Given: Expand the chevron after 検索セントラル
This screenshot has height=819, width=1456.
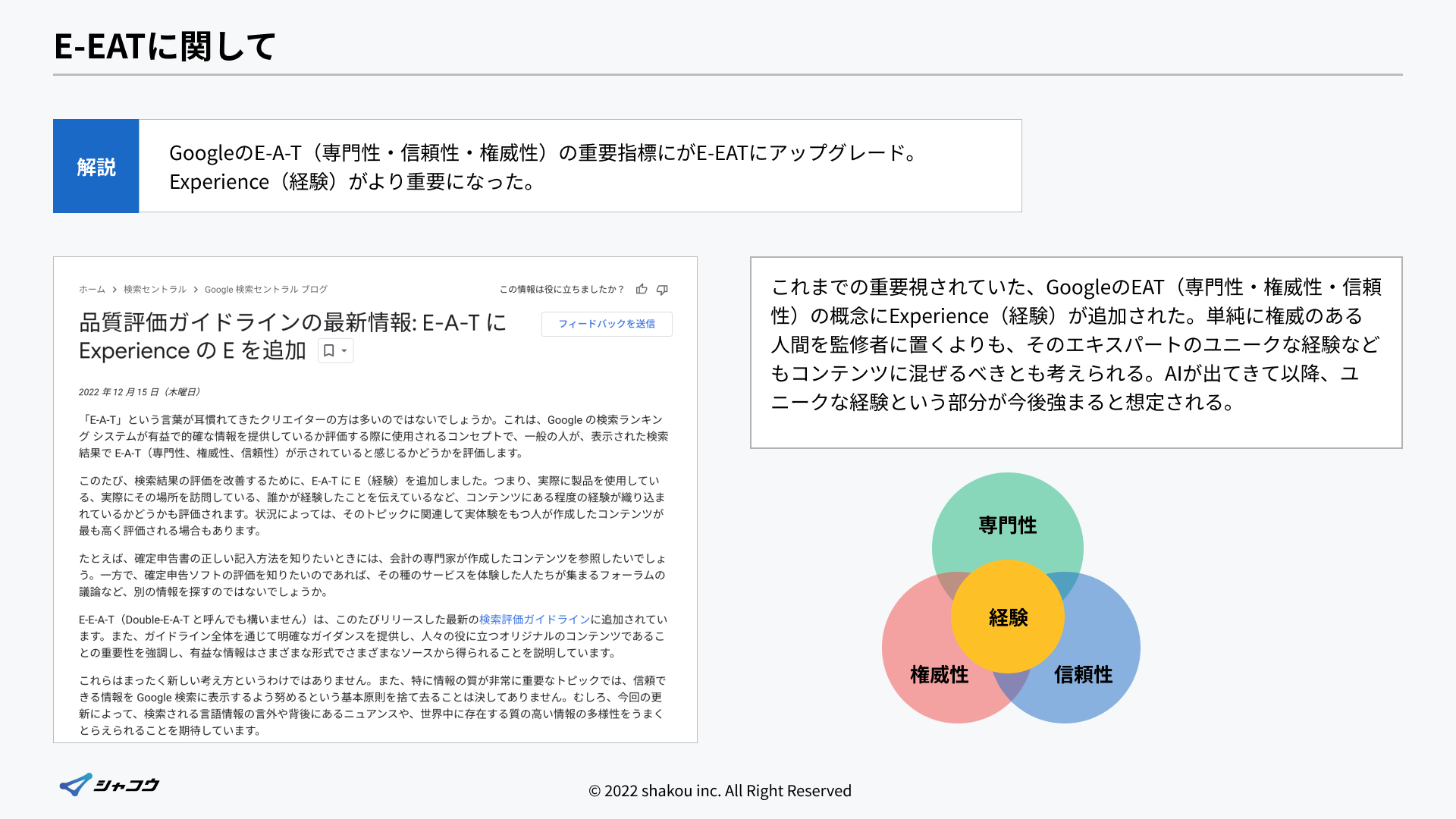Looking at the screenshot, I should 196,289.
